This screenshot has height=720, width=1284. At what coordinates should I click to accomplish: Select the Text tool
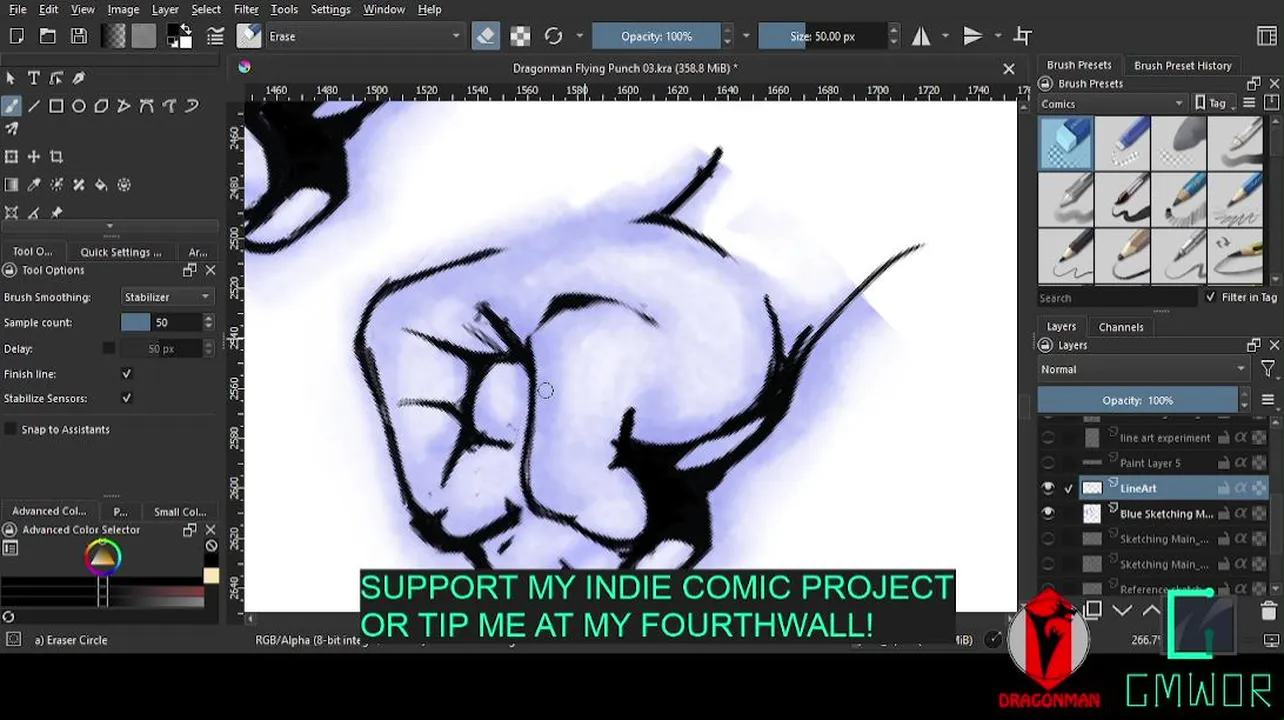tap(33, 78)
